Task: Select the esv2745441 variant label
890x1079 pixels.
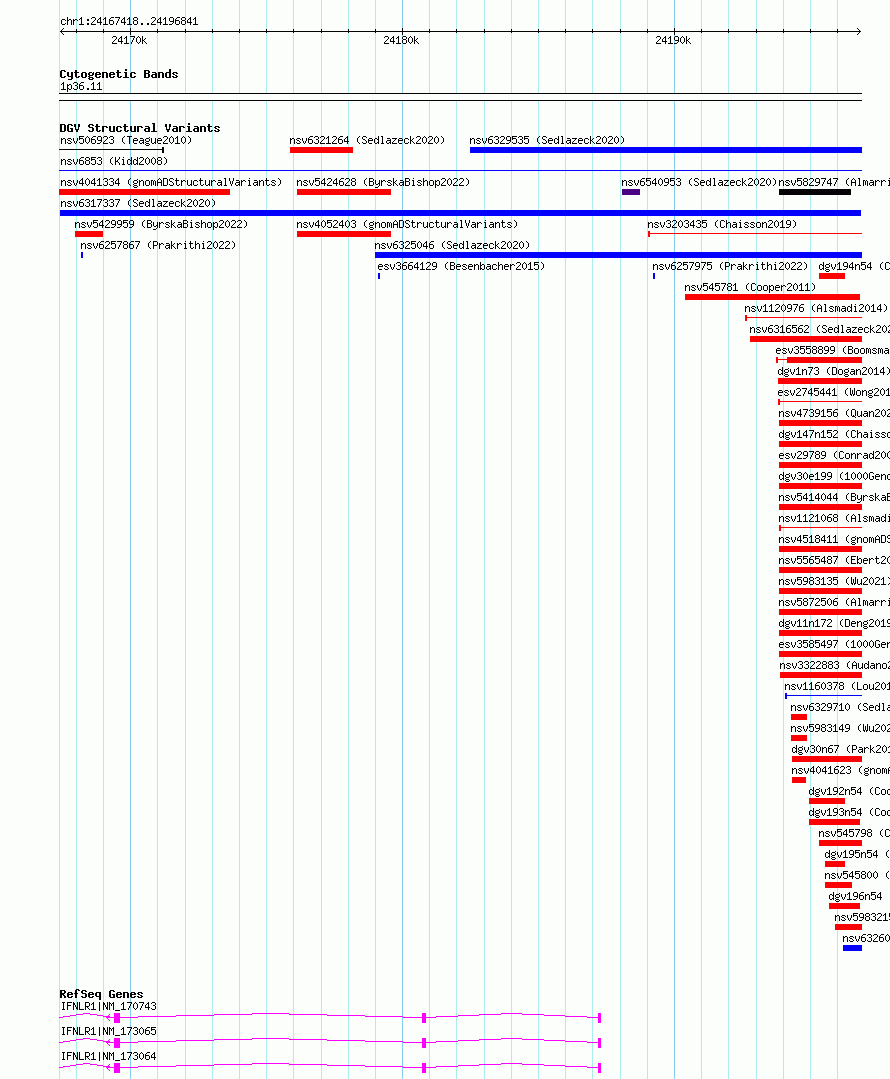Action: pos(834,392)
